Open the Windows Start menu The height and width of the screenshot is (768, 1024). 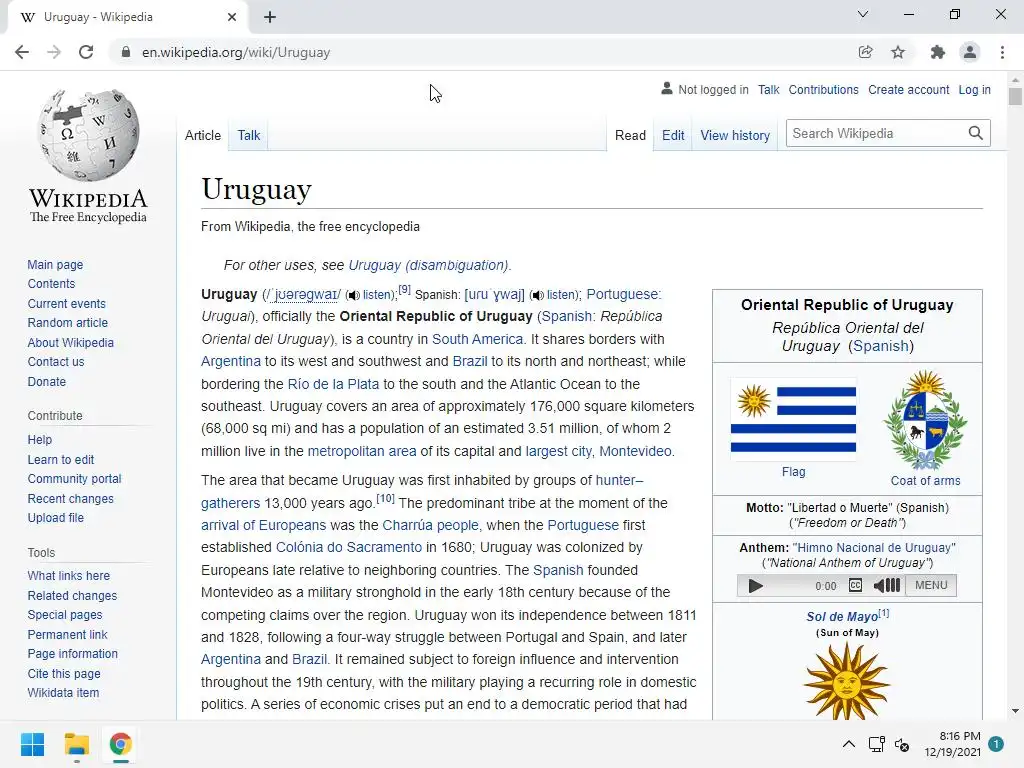pos(32,744)
